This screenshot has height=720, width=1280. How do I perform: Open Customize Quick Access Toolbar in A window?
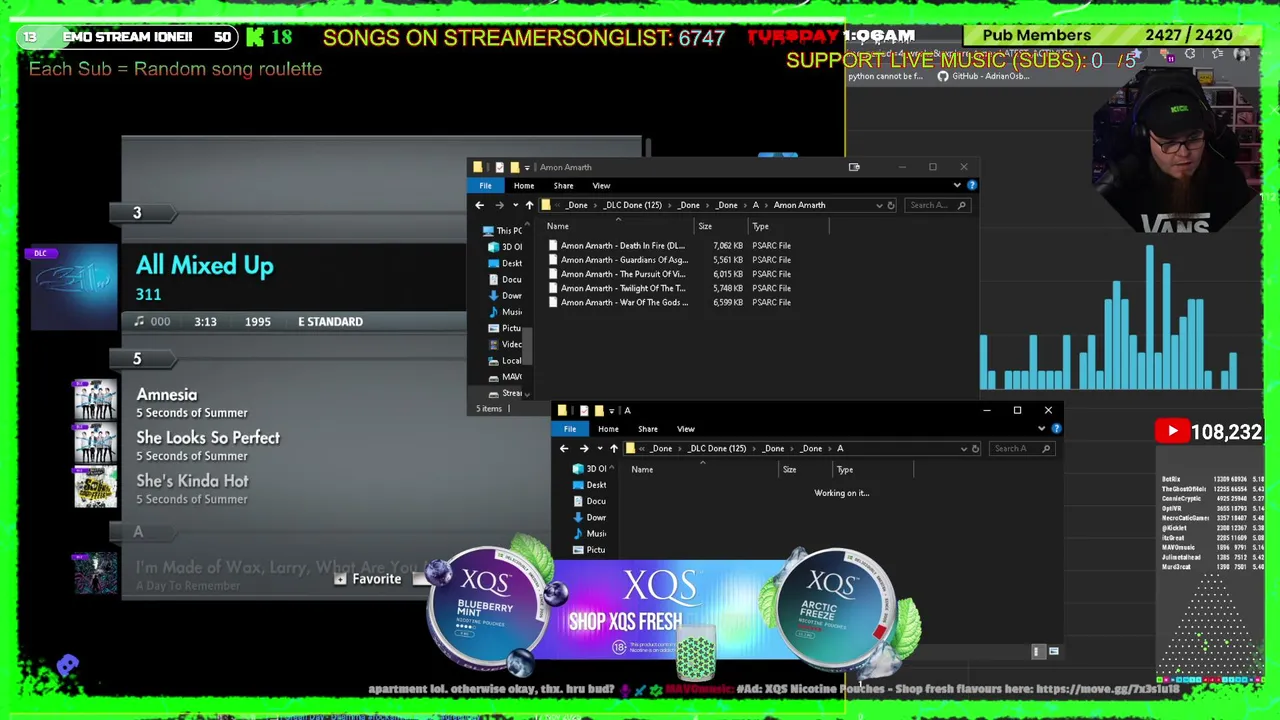[x=611, y=410]
